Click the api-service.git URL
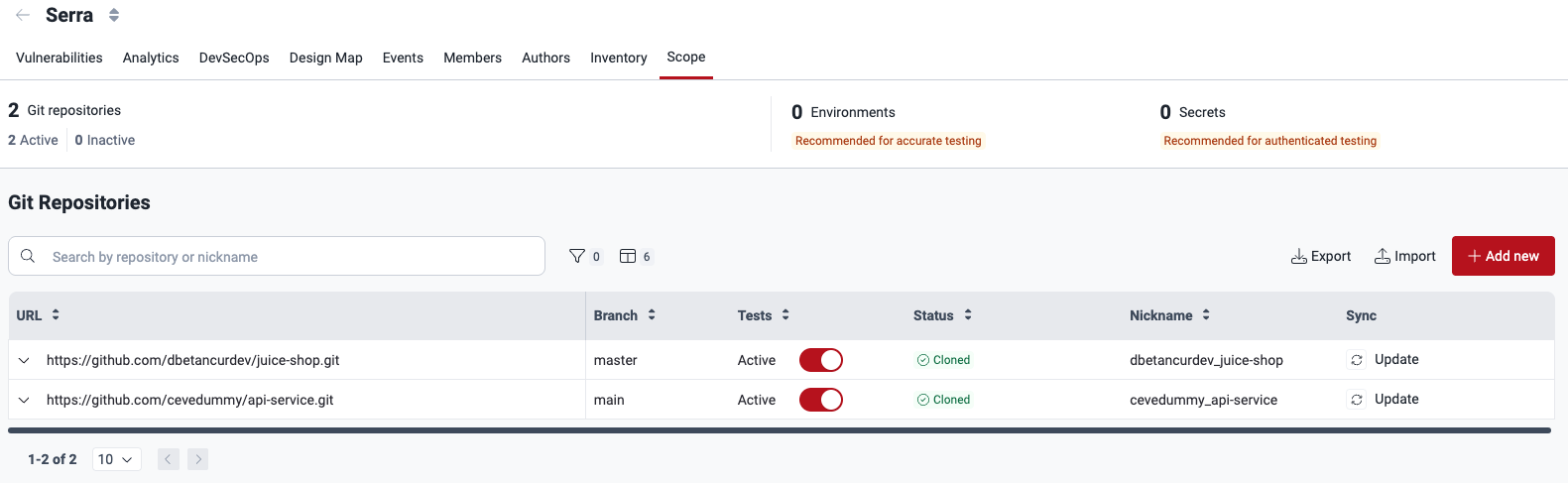 189,400
